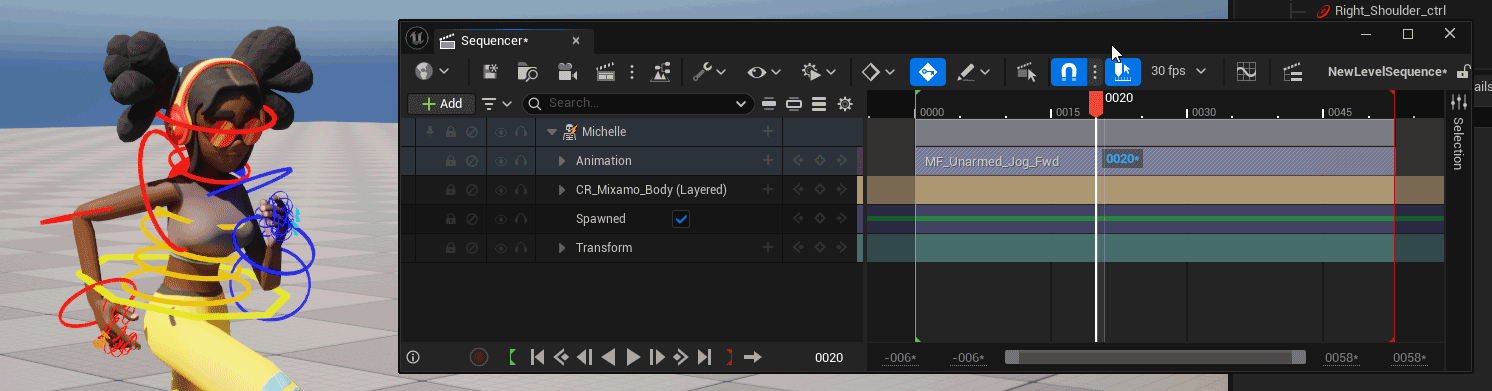Image resolution: width=1492 pixels, height=391 pixels.
Task: Click the green Add button
Action: point(441,103)
